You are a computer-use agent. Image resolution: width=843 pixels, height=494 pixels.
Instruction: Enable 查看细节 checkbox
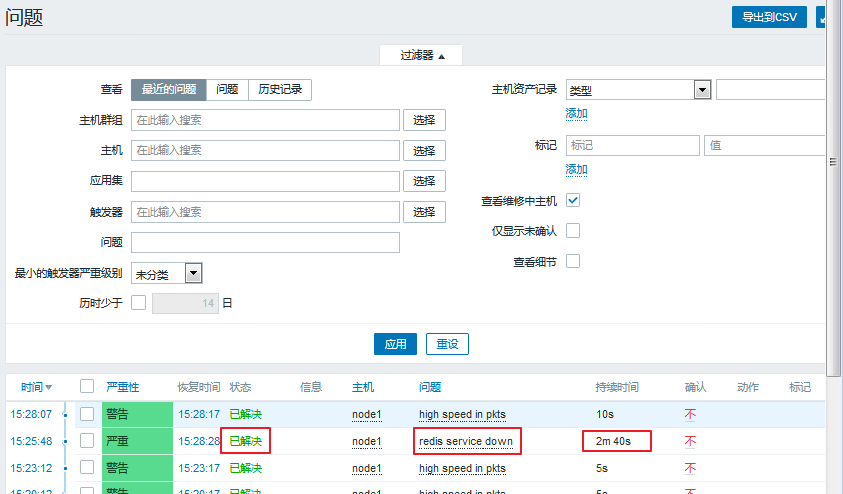[573, 261]
